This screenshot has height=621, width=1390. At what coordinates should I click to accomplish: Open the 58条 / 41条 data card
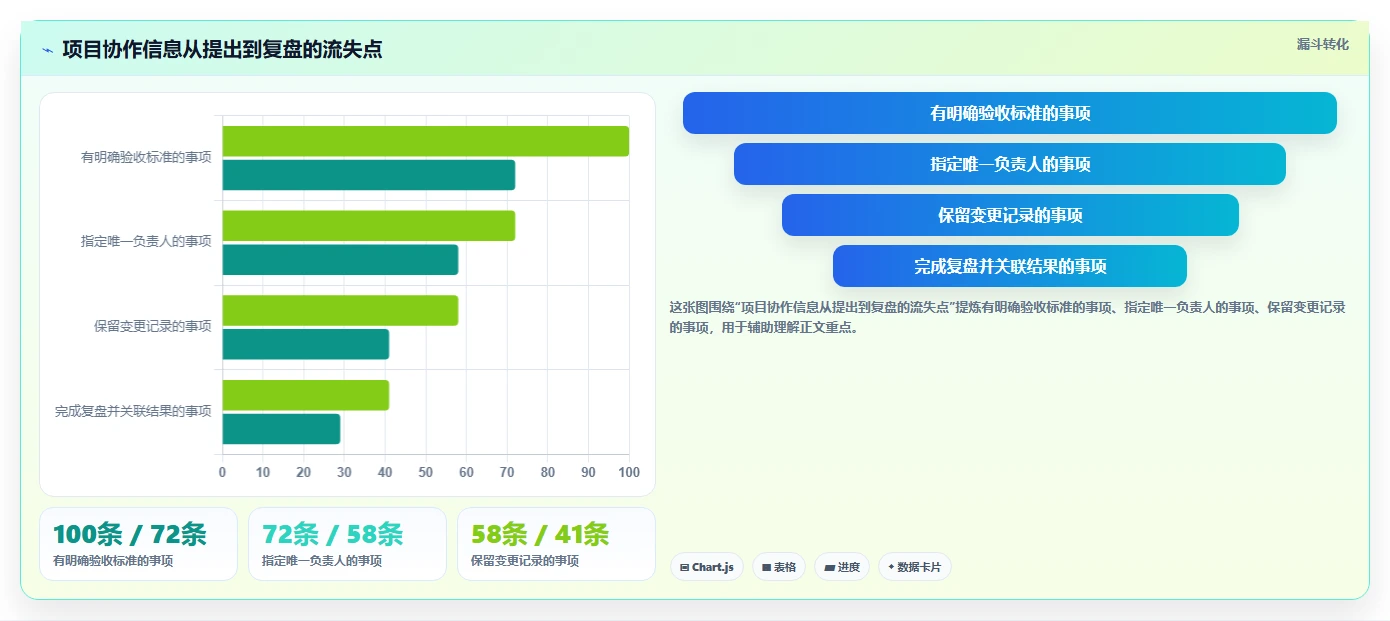coord(556,544)
